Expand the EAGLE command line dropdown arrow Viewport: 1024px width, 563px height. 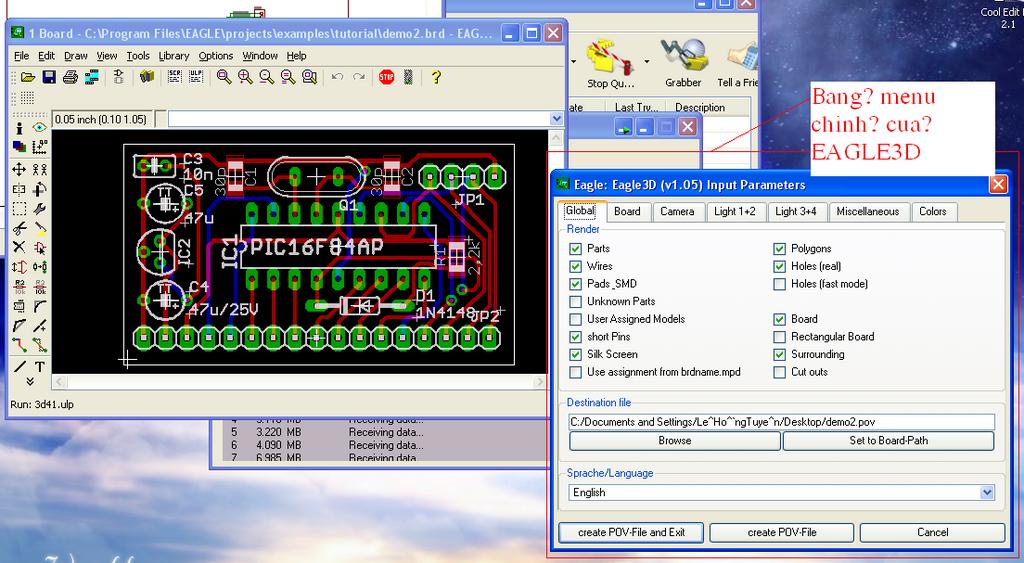[x=557, y=119]
